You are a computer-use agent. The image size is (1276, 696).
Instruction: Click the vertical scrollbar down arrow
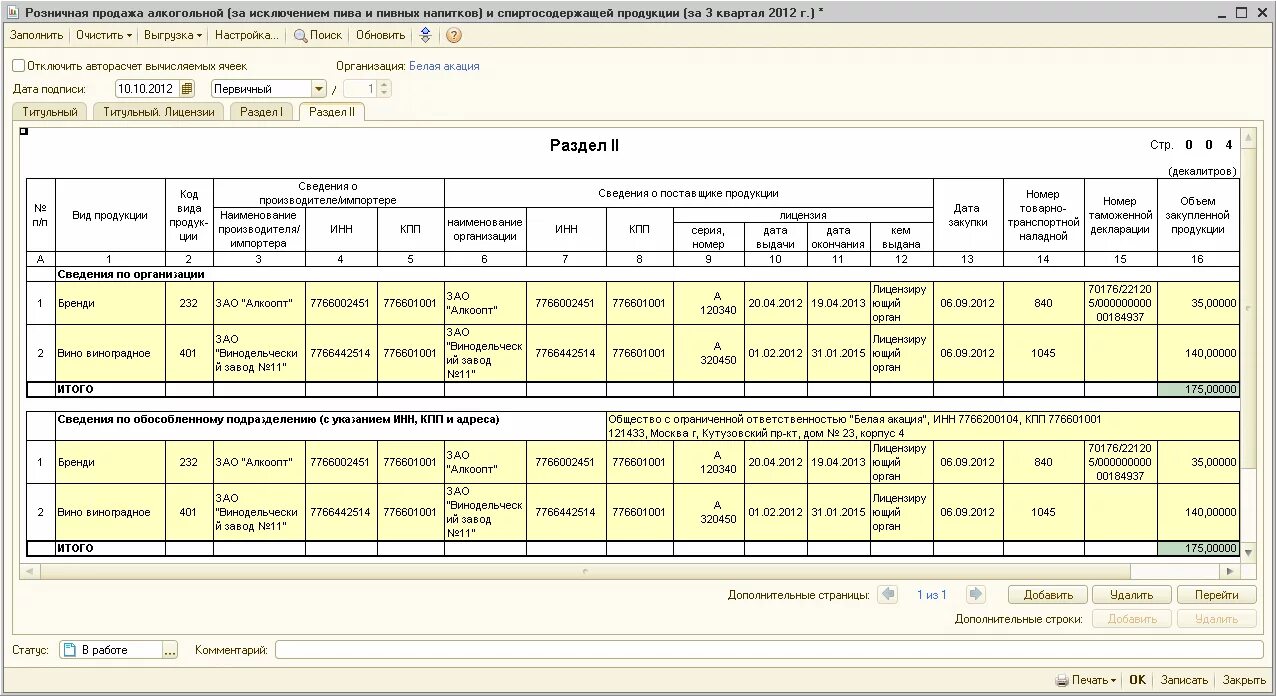1247,551
